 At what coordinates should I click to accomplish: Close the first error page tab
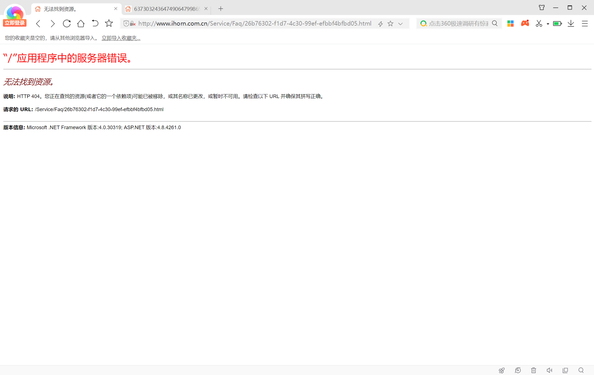coord(116,8)
